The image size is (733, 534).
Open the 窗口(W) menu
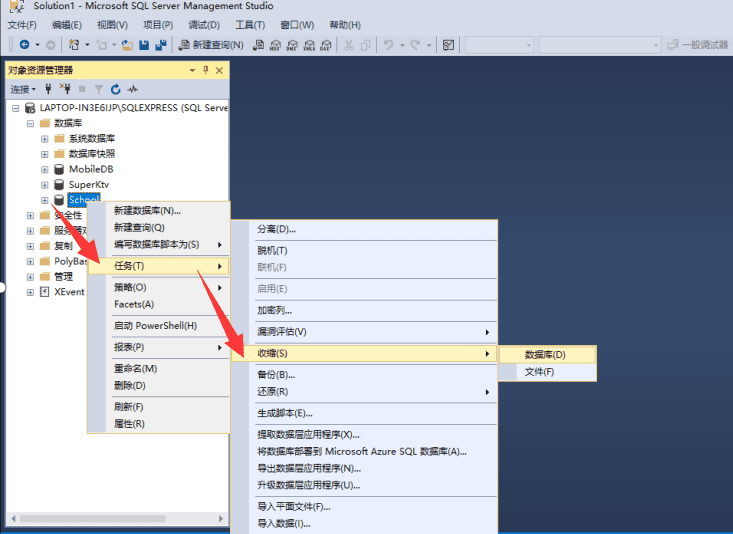pos(297,25)
